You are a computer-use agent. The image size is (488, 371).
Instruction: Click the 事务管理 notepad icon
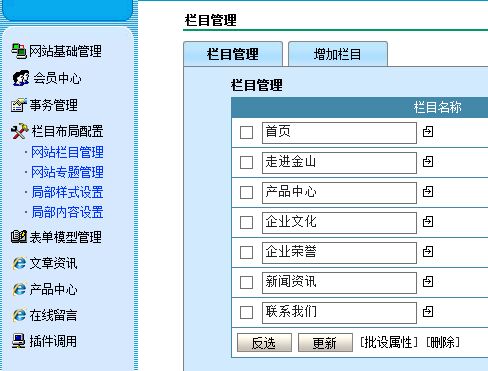click(19, 105)
